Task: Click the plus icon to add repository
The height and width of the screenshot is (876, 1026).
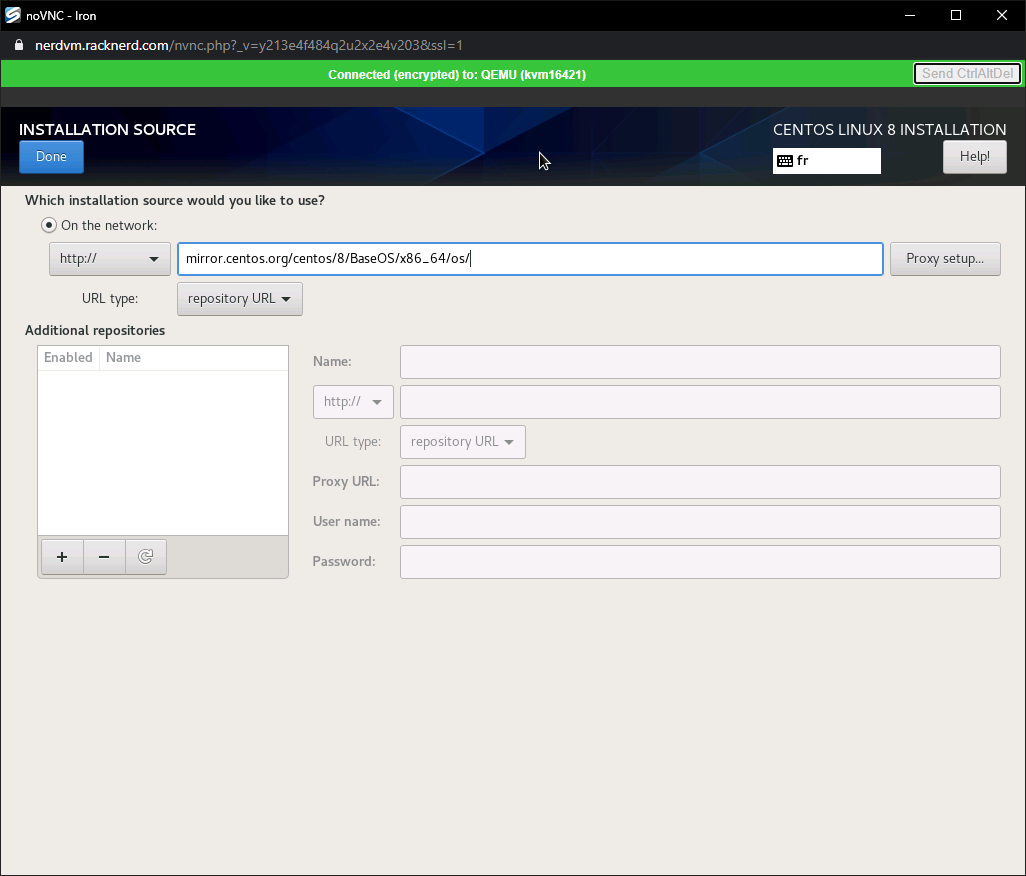Action: 62,557
